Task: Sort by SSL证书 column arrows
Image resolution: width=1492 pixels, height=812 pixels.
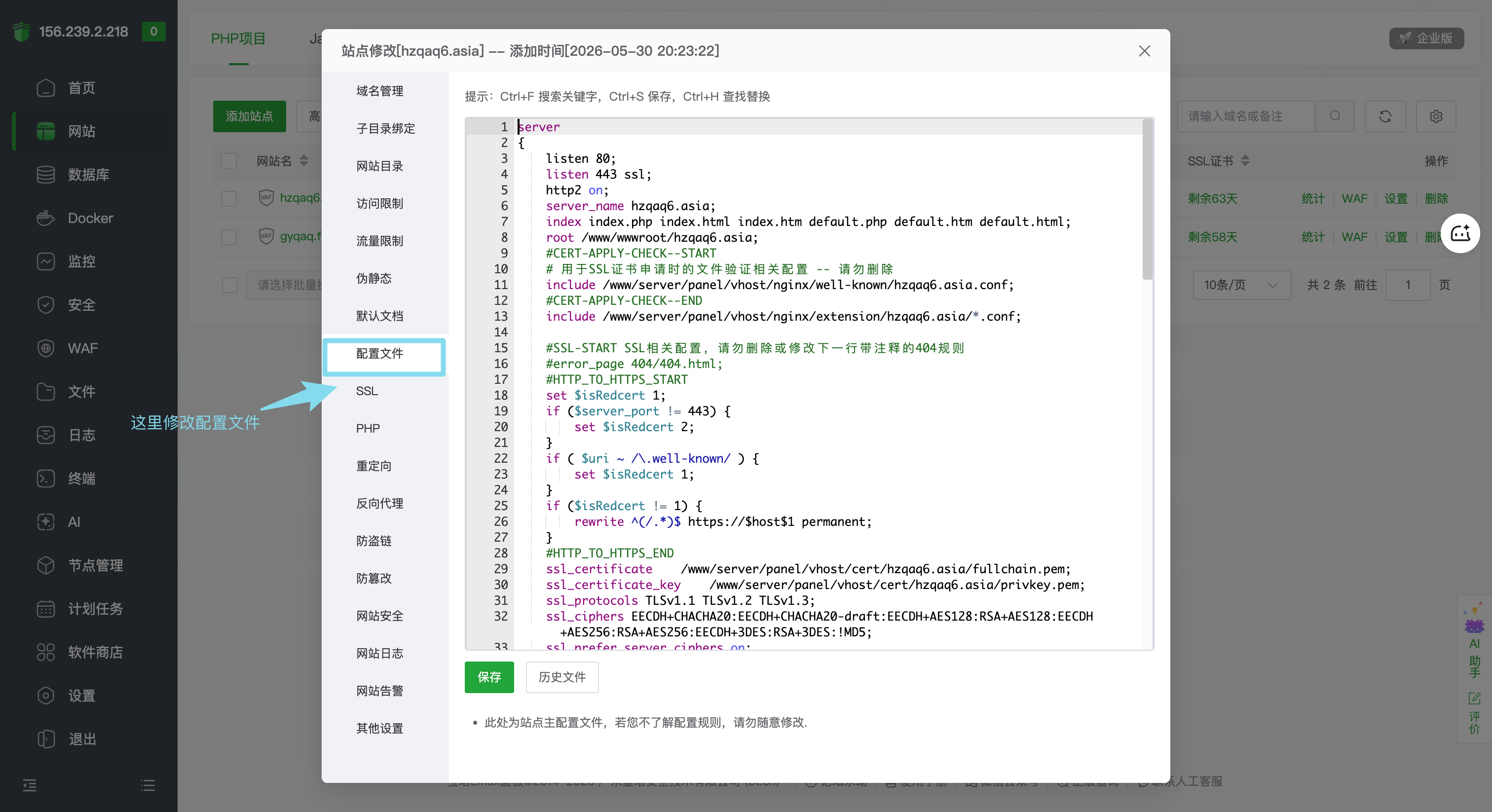Action: (x=1245, y=161)
